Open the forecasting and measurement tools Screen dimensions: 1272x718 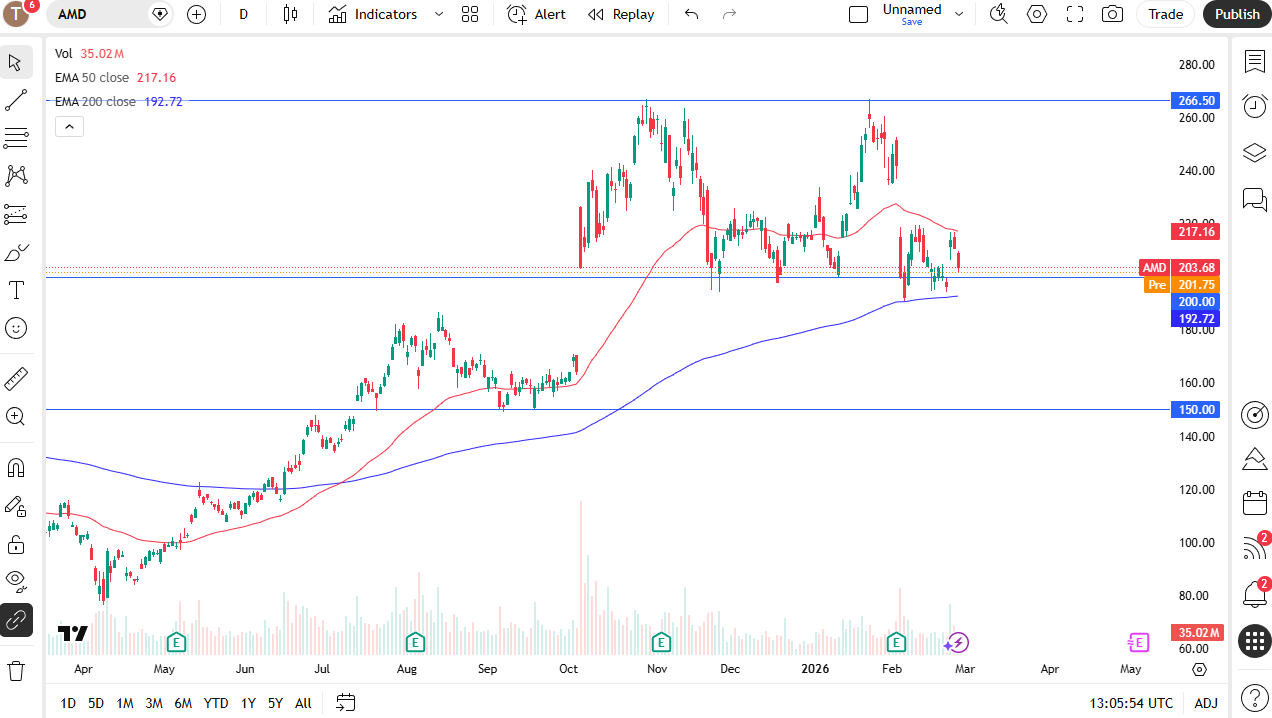pyautogui.click(x=16, y=214)
